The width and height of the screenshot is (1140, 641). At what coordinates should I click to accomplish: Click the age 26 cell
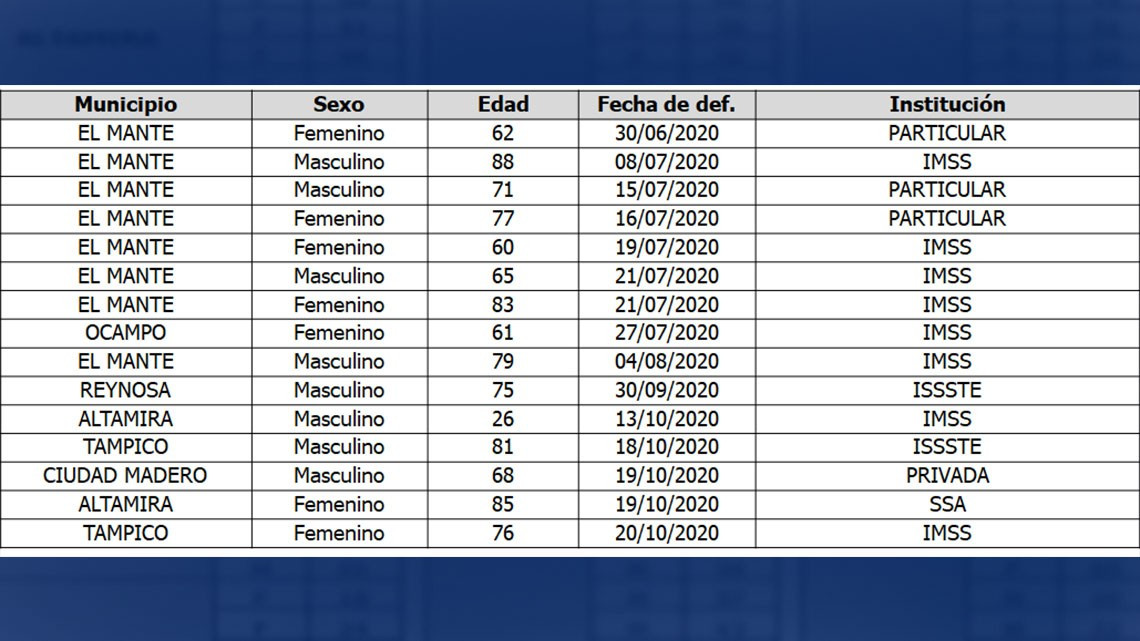[503, 419]
